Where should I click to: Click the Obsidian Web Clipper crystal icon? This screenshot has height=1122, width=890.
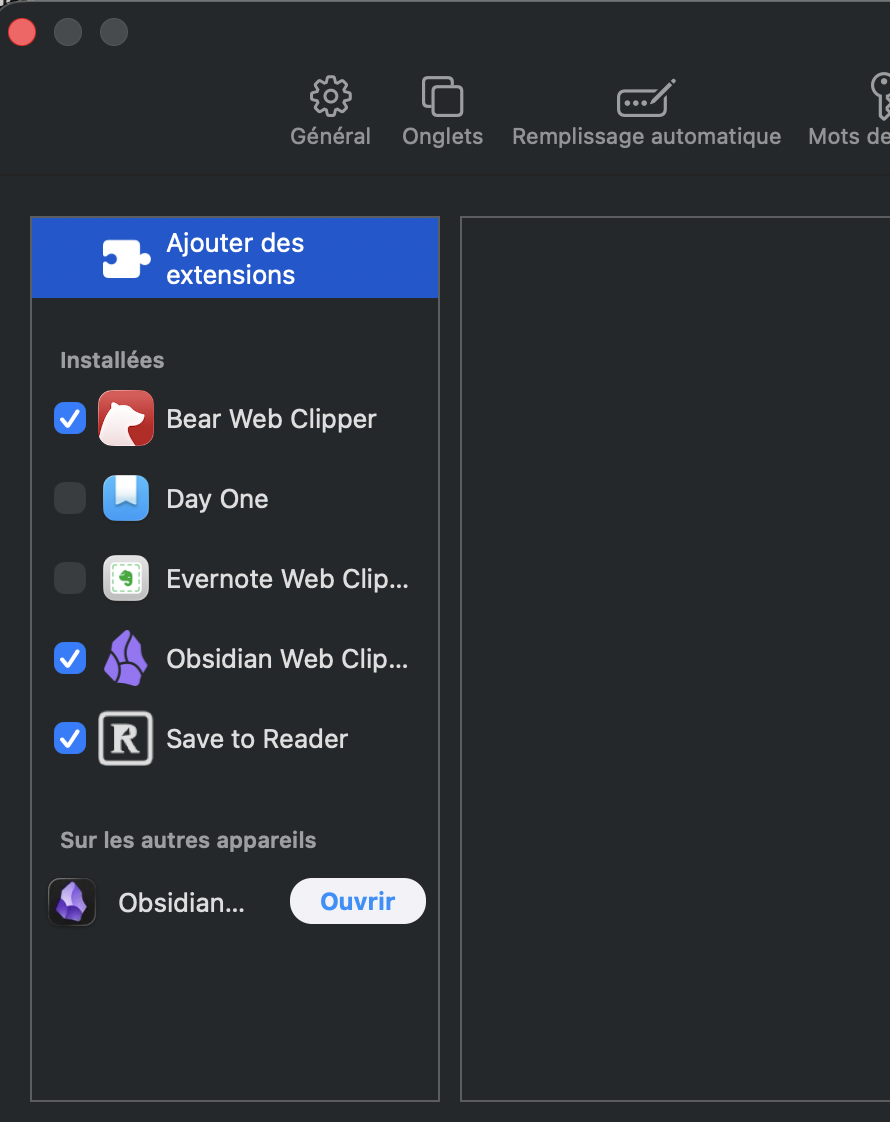coord(126,658)
